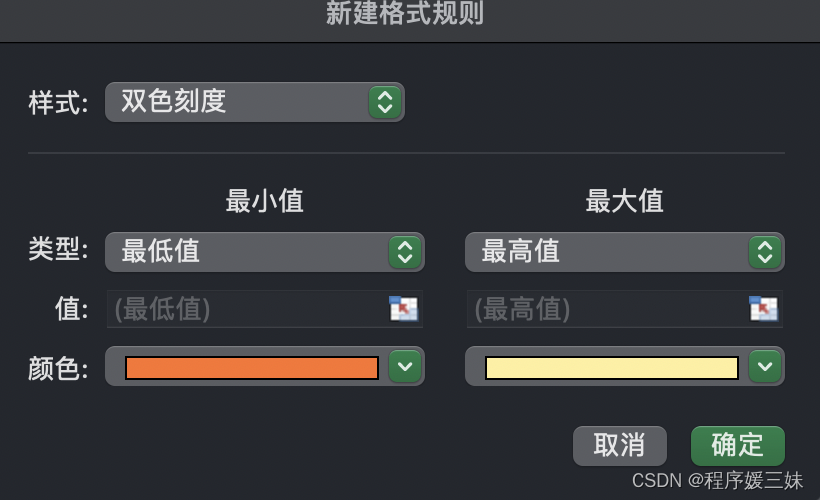Click the cell range selector icon for minimum value
Image resolution: width=820 pixels, height=500 pixels.
tap(404, 309)
